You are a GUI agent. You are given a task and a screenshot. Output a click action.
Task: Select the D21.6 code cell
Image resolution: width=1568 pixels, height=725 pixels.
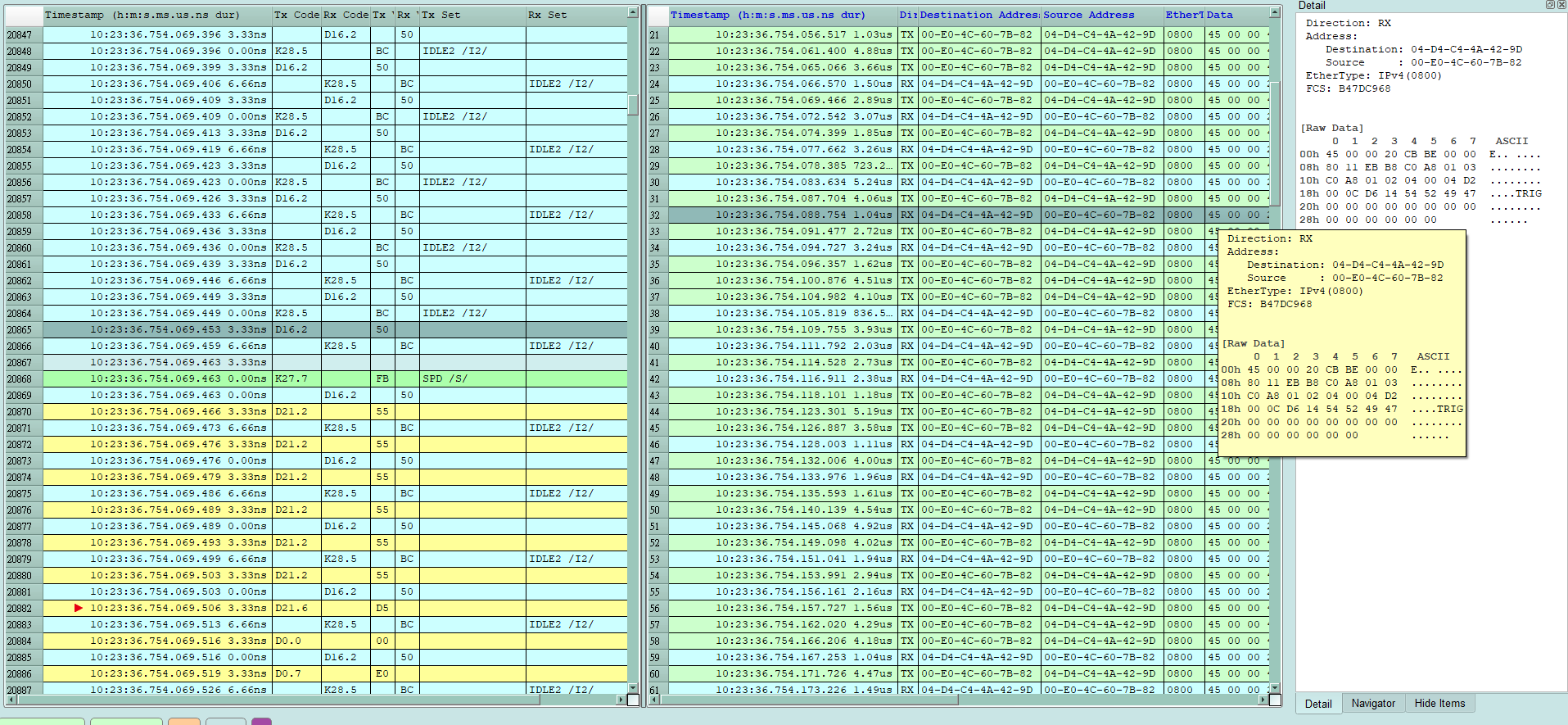tap(296, 608)
